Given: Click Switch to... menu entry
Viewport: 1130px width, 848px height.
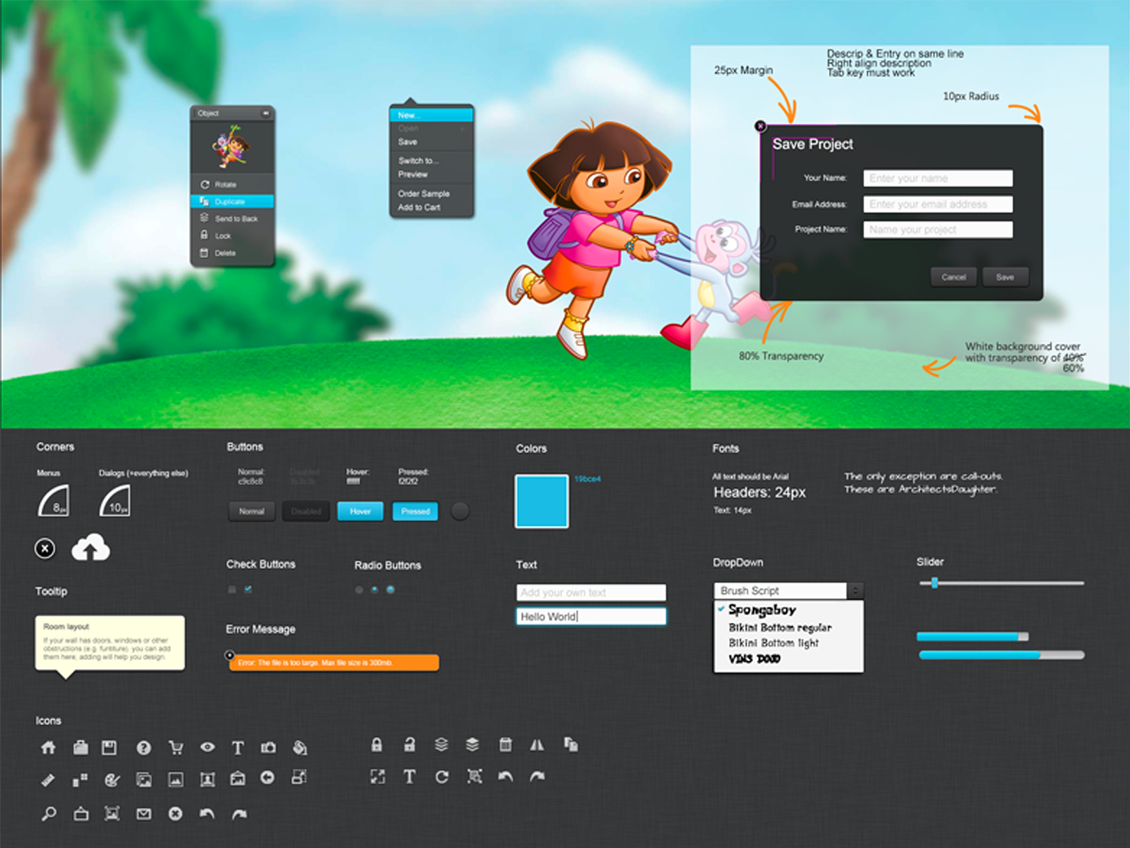Looking at the screenshot, I should pyautogui.click(x=432, y=161).
